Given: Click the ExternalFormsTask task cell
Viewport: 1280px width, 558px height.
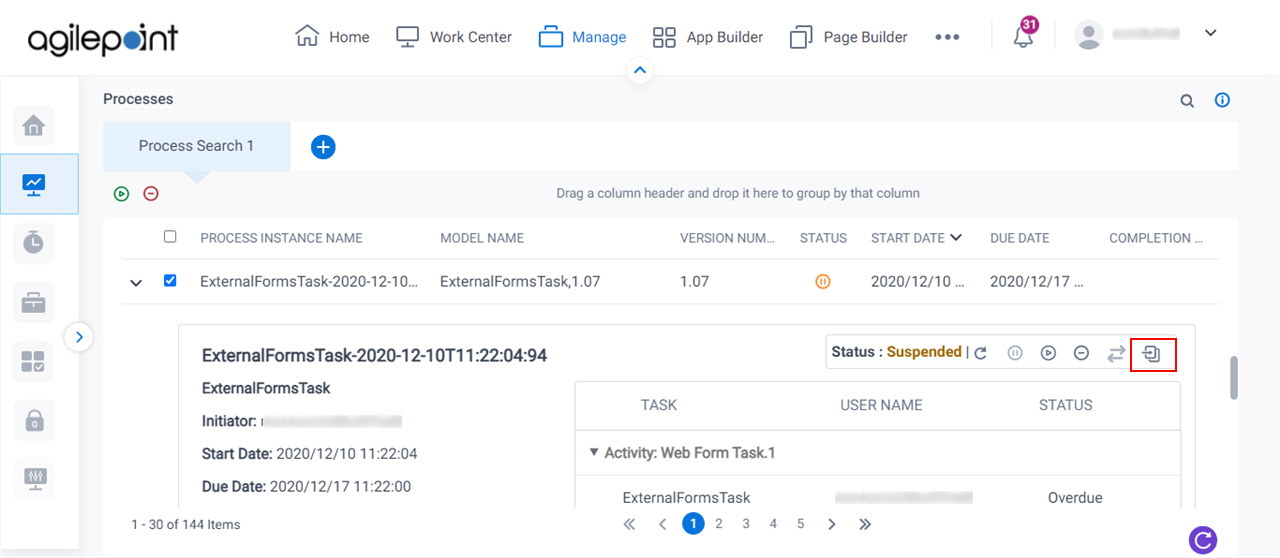Looking at the screenshot, I should coord(686,497).
